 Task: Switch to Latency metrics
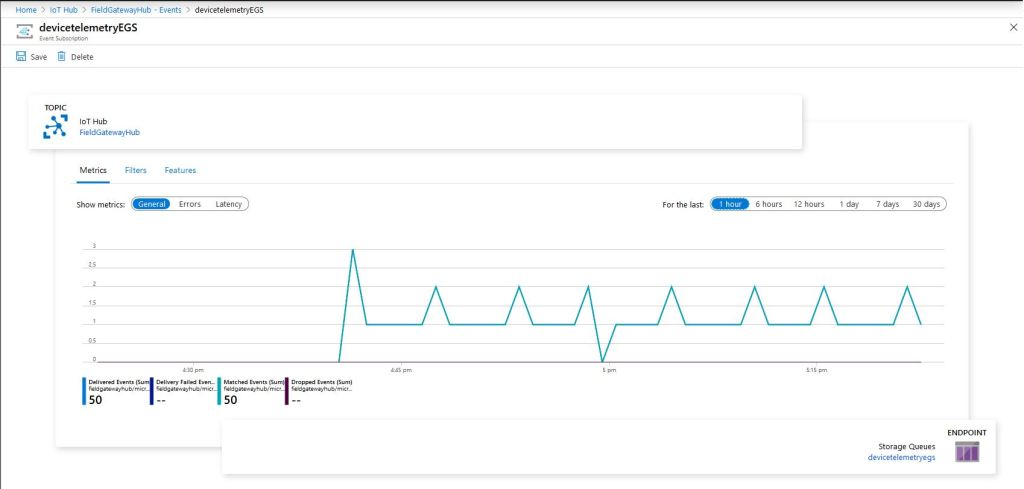pyautogui.click(x=229, y=204)
